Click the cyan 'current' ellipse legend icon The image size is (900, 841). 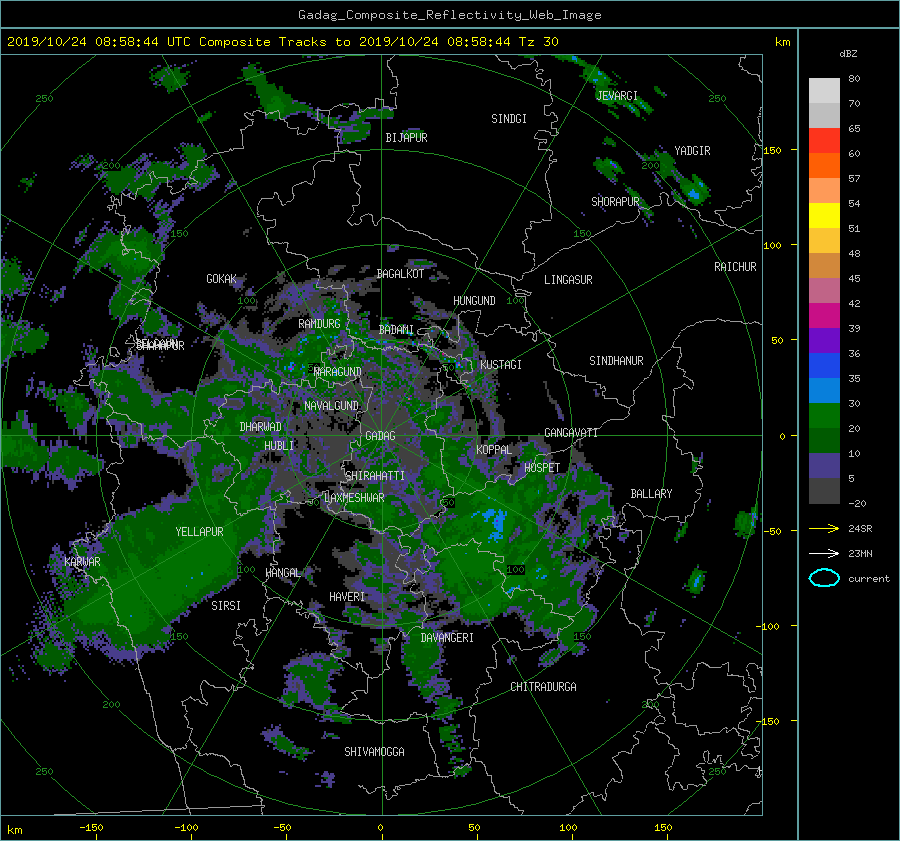pos(824,578)
